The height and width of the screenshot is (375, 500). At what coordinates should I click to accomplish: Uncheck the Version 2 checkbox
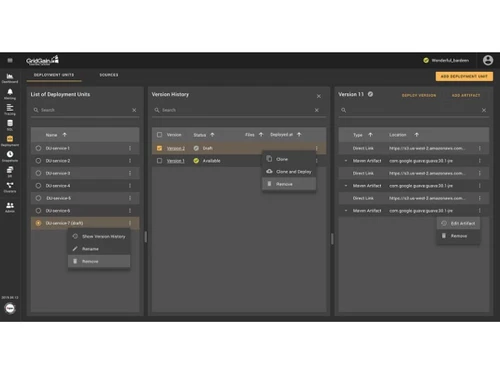(x=159, y=148)
